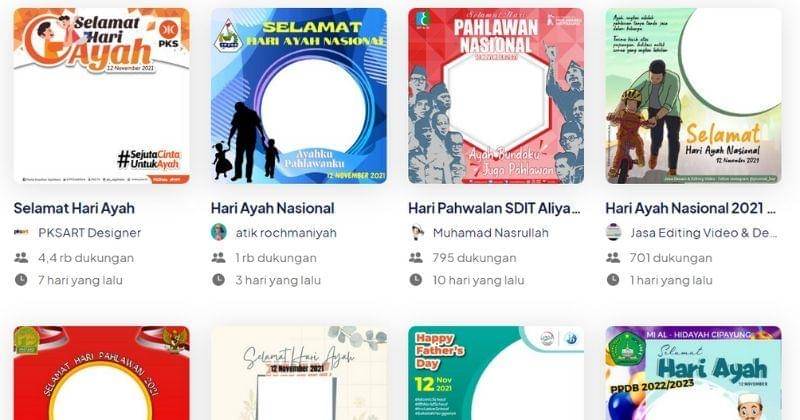This screenshot has width=800, height=420.
Task: Open the Hari Pahwalan SDIT Aliya title link
Action: click(494, 208)
